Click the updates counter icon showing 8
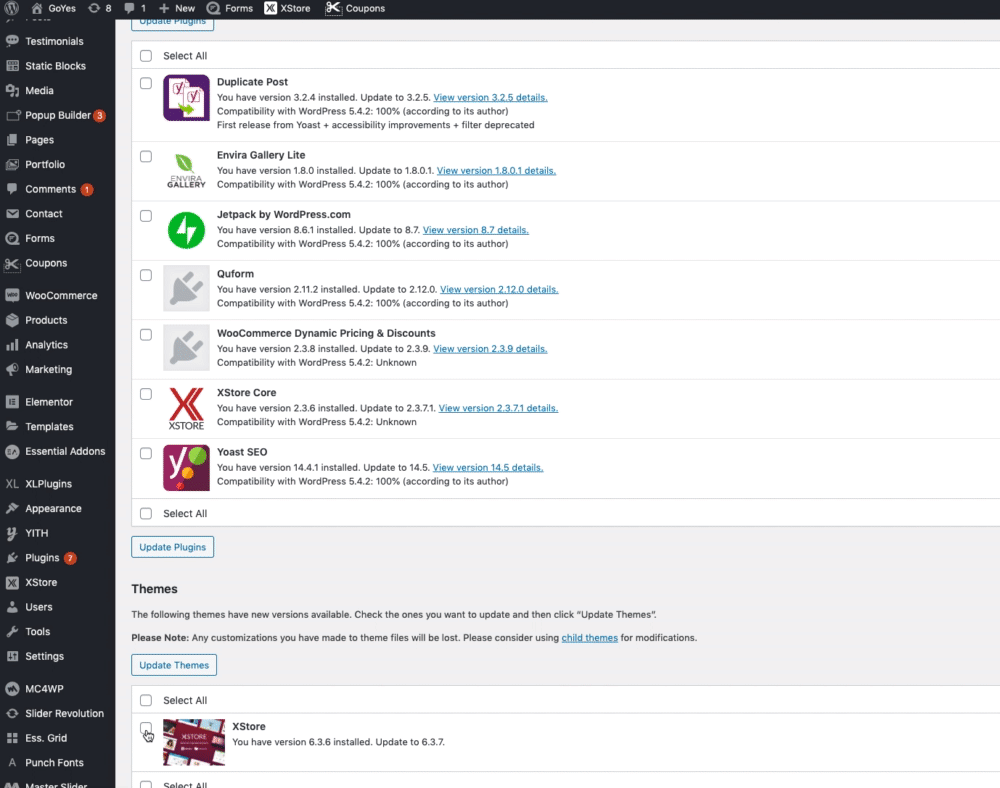The height and width of the screenshot is (788, 1000). click(94, 8)
